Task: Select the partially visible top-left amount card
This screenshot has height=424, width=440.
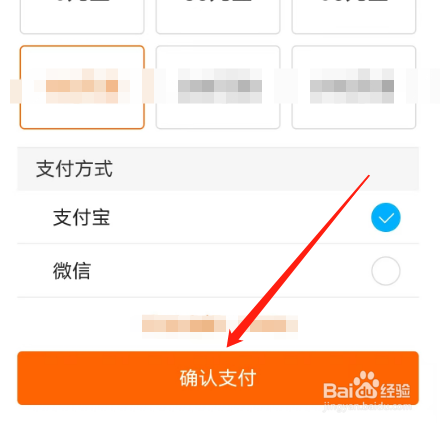Action: [82, 17]
